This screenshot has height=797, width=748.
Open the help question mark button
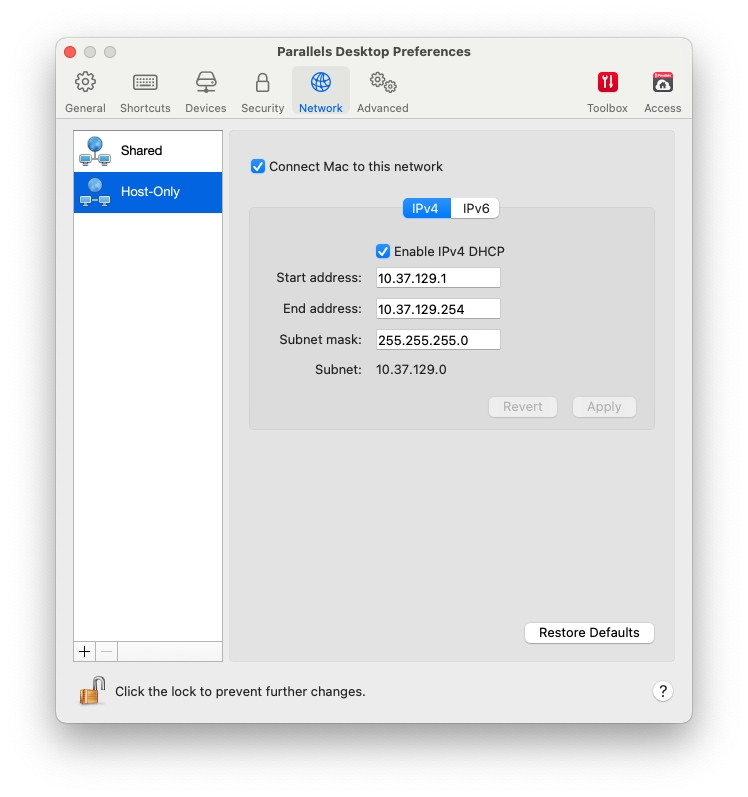662,691
